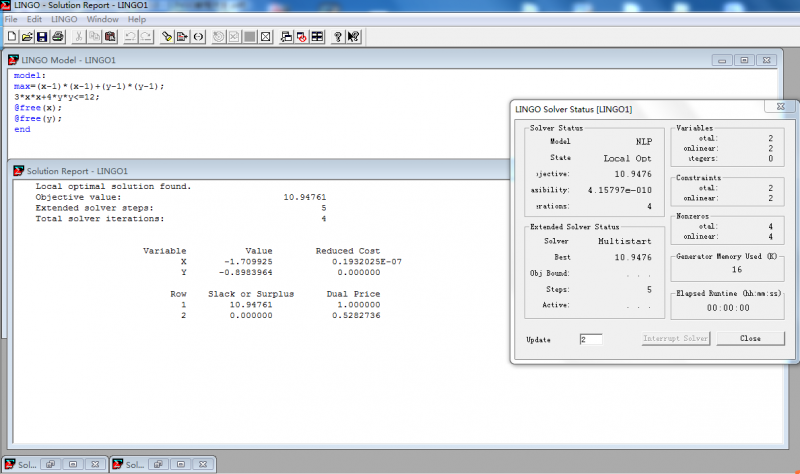The width and height of the screenshot is (800, 474).
Task: Click the '@free(x);' line
Action: (38, 108)
